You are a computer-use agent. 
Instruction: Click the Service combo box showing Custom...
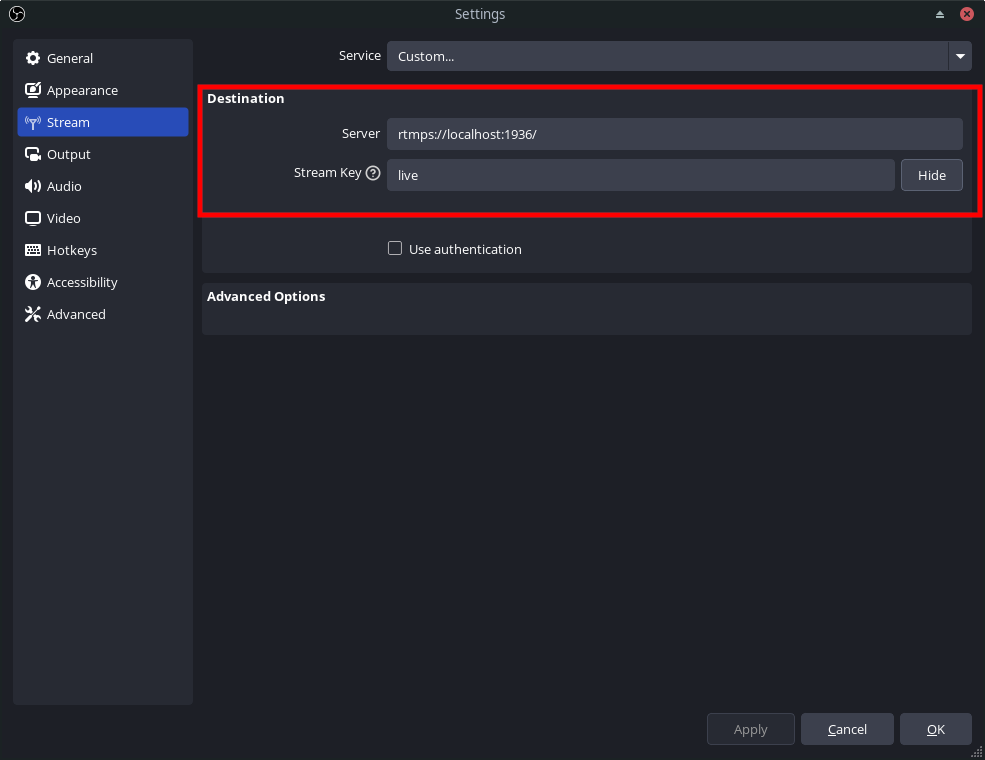click(679, 57)
